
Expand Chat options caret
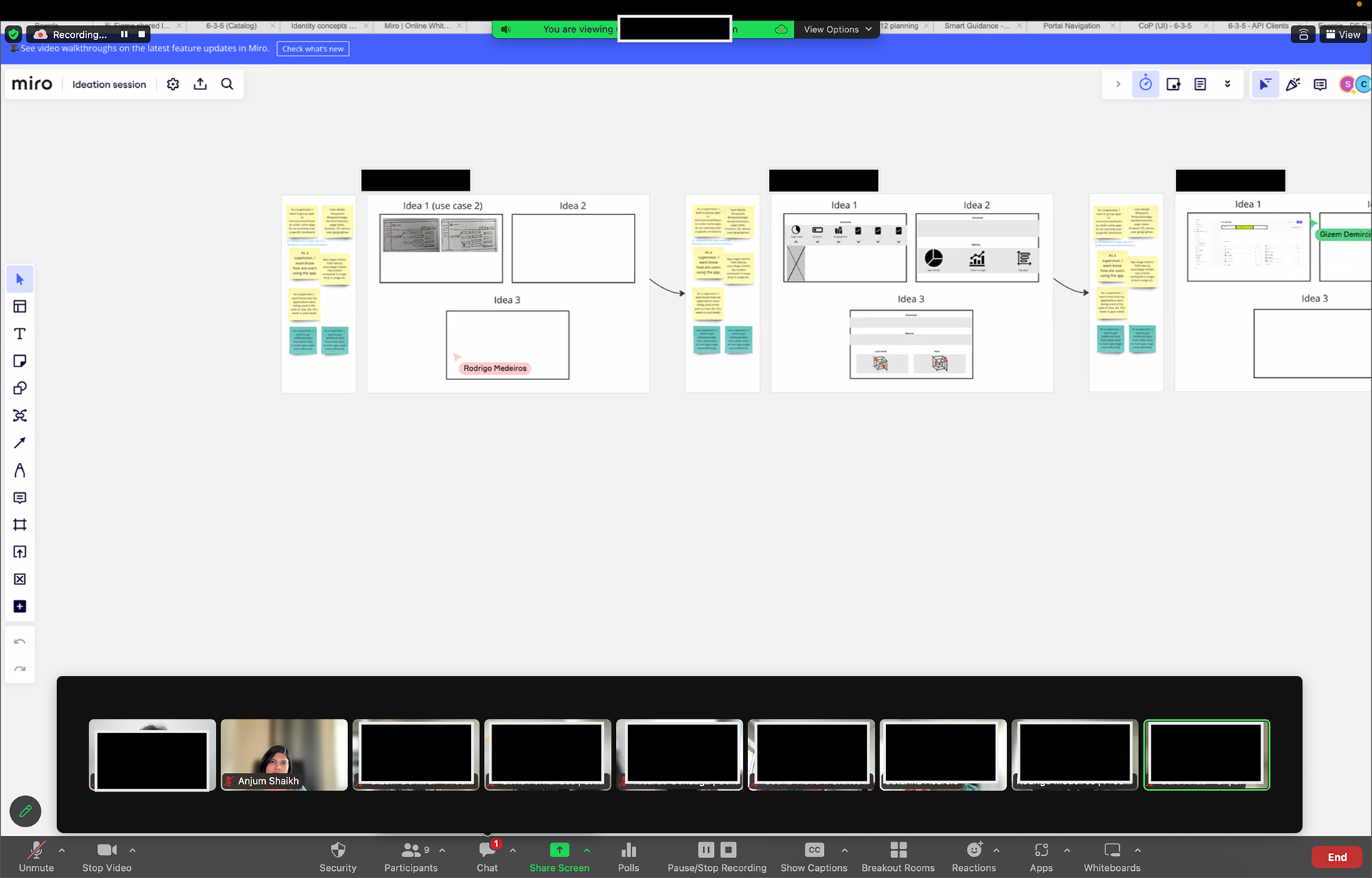(512, 850)
